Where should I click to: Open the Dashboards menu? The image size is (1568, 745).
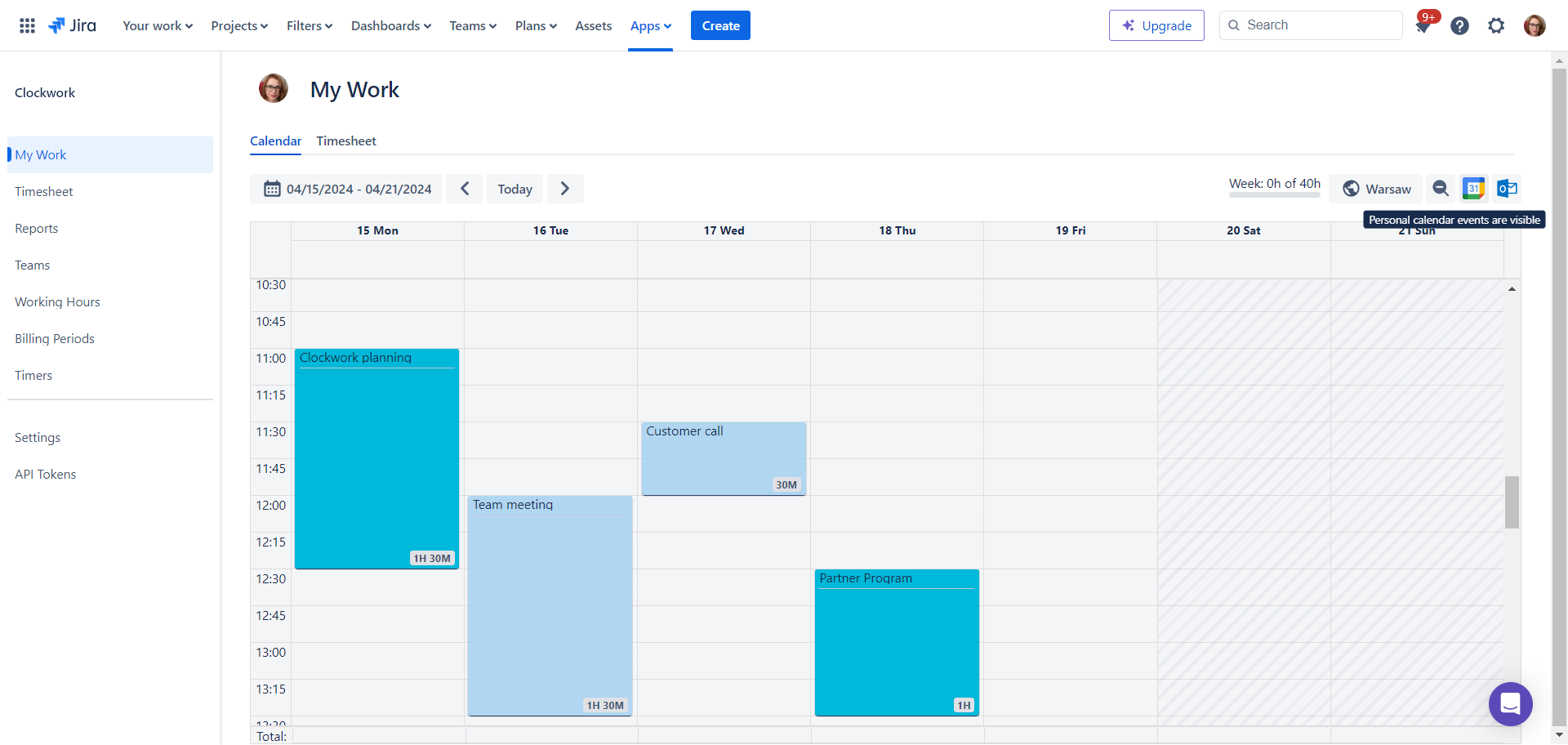[390, 25]
